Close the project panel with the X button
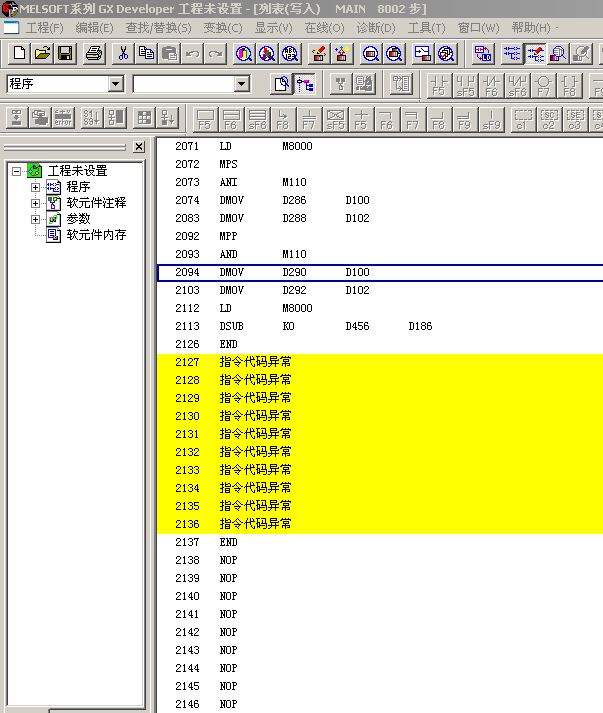This screenshot has height=713, width=603. tap(139, 147)
